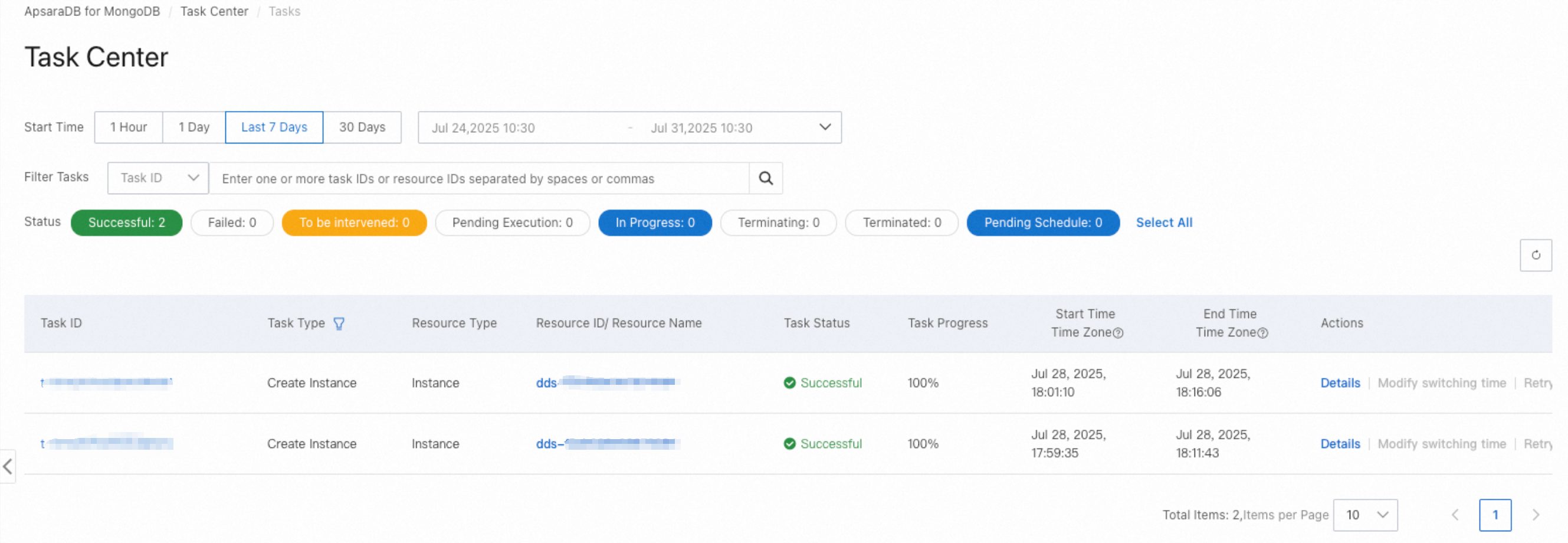Expand the collapsed left sidebar arrow
Screen dimensions: 1568x543
7,467
